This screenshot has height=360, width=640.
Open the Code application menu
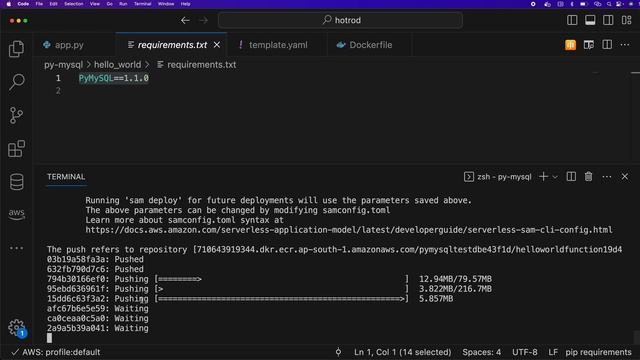tap(23, 4)
